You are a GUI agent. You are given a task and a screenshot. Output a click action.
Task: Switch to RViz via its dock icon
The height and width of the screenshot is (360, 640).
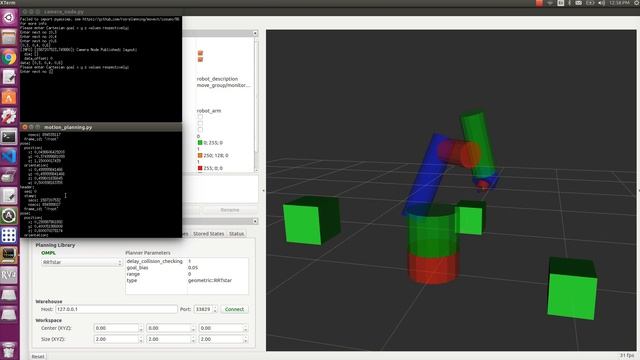9,275
